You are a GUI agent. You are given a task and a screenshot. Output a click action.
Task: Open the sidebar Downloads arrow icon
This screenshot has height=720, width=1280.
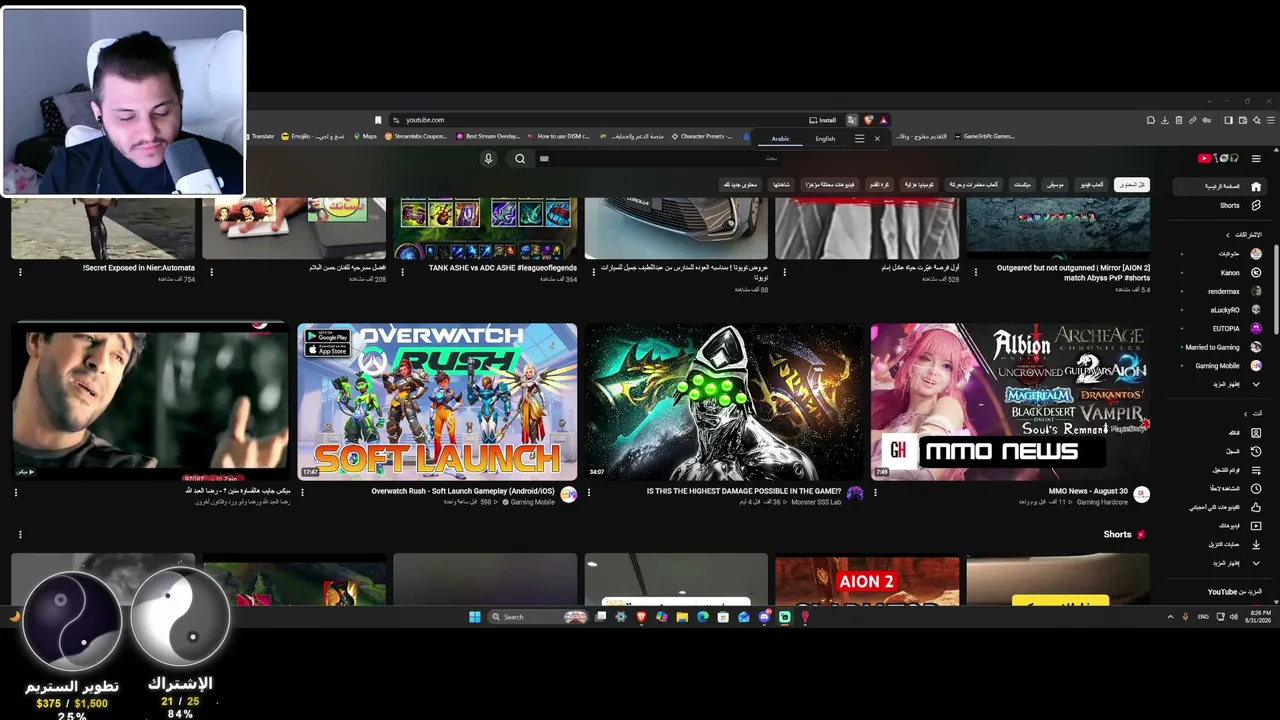[1256, 544]
